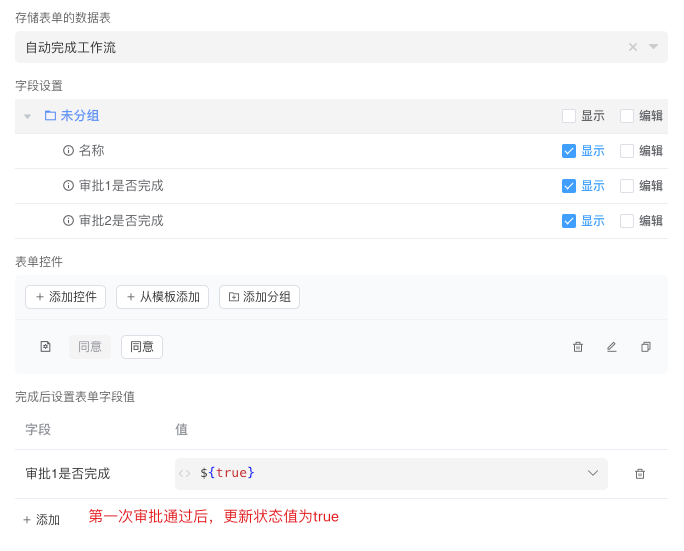This screenshot has width=684, height=551.
Task: Enable 编辑 checkbox for 审批2是否完成
Action: pyautogui.click(x=627, y=221)
